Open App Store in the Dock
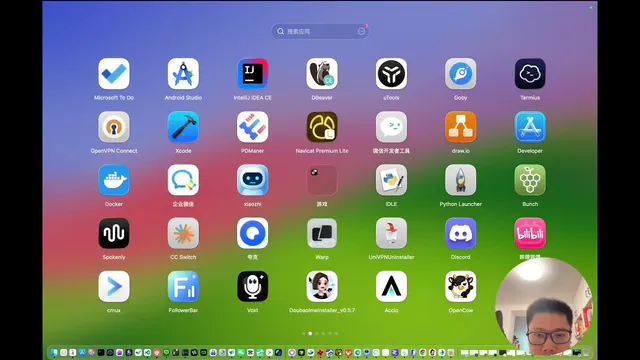 (82, 352)
